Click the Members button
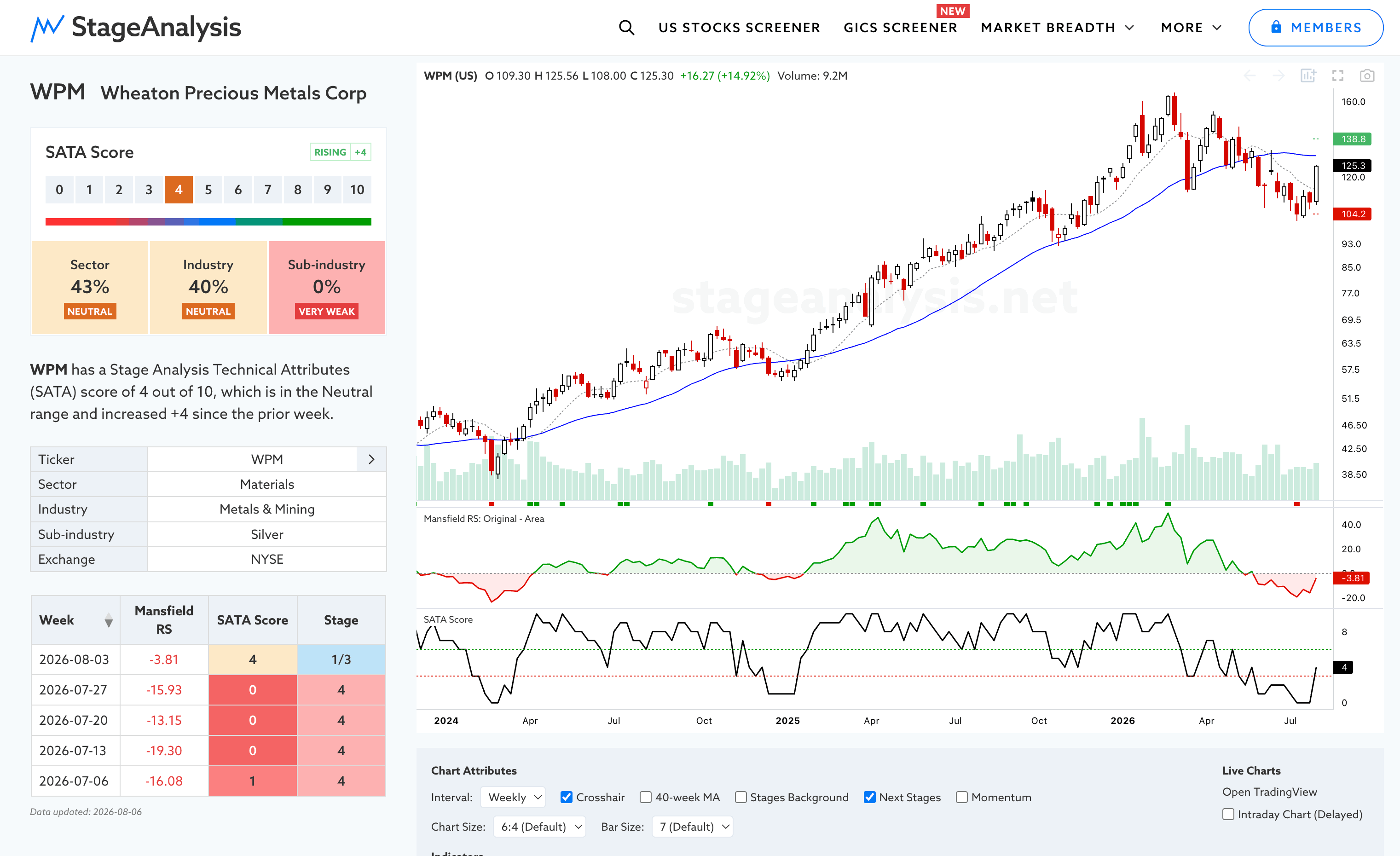 [1315, 27]
